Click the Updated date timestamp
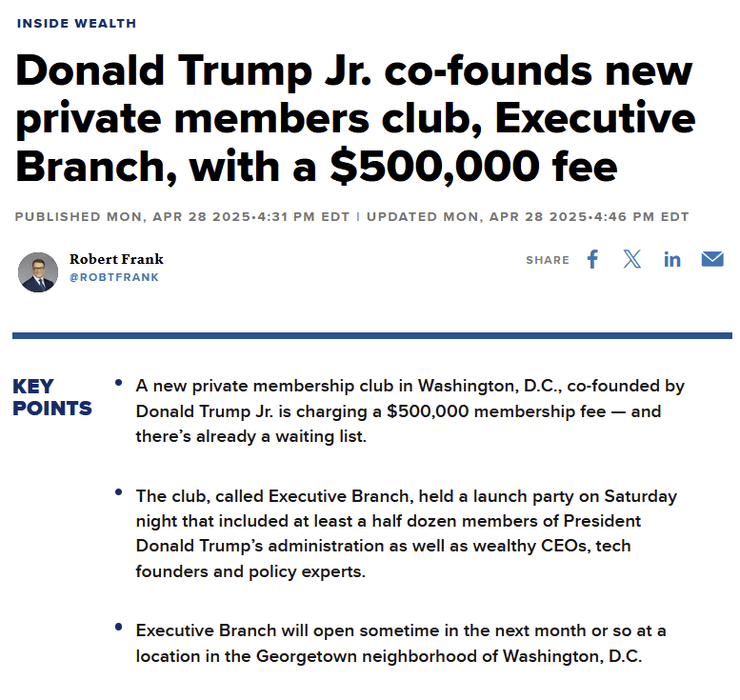This screenshot has height=700, width=740. [528, 217]
